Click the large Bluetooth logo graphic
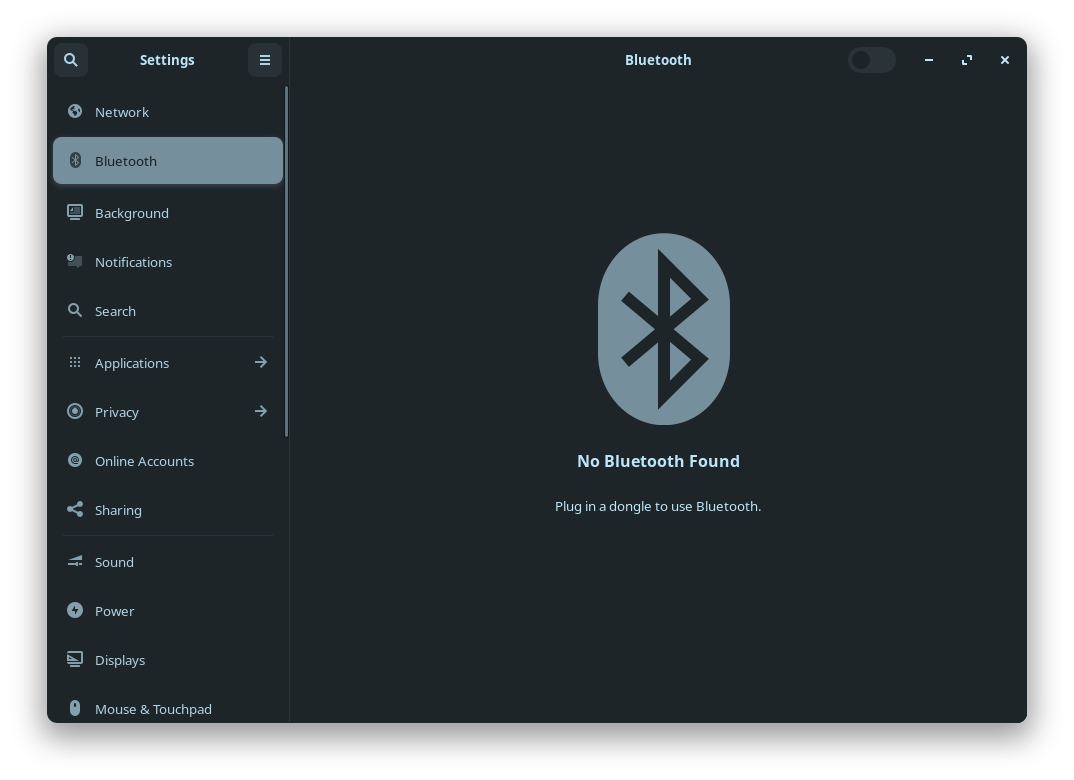Viewport: 1074px width, 780px height. pyautogui.click(x=663, y=328)
